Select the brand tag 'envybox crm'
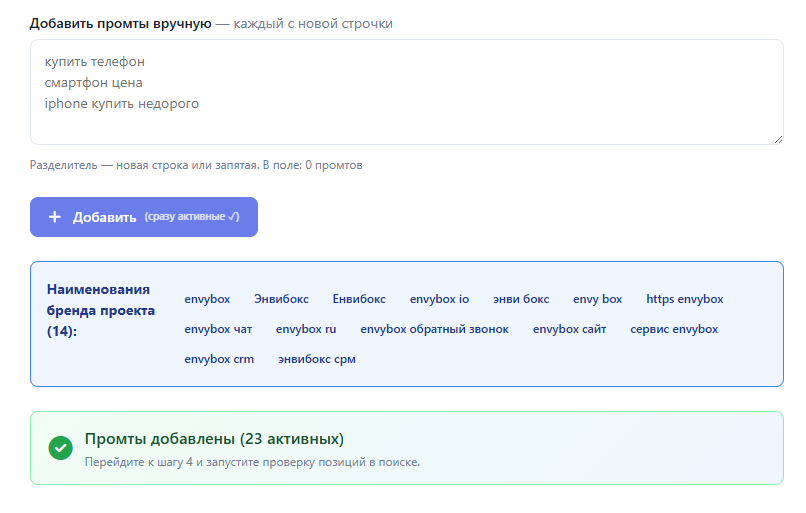The width and height of the screenshot is (806, 513). 219,359
